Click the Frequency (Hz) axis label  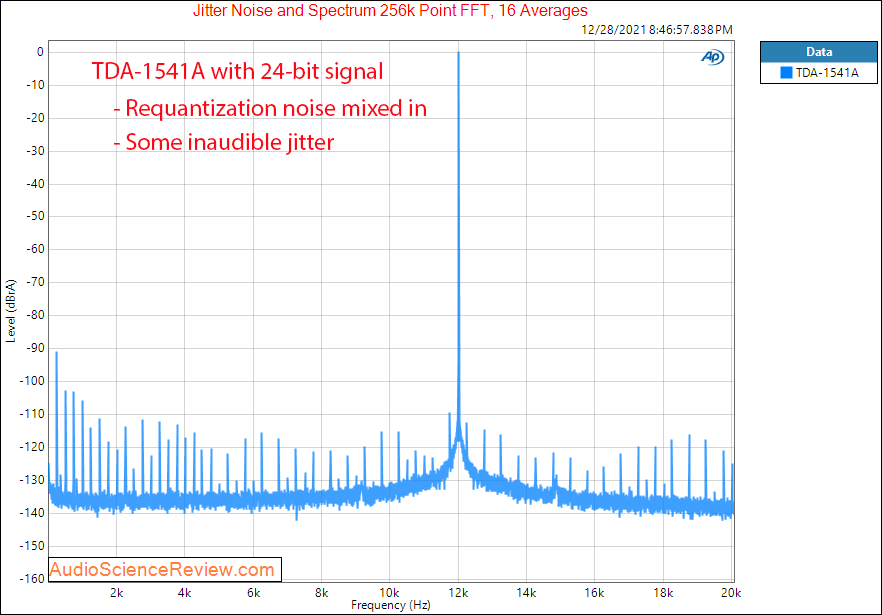[390, 605]
